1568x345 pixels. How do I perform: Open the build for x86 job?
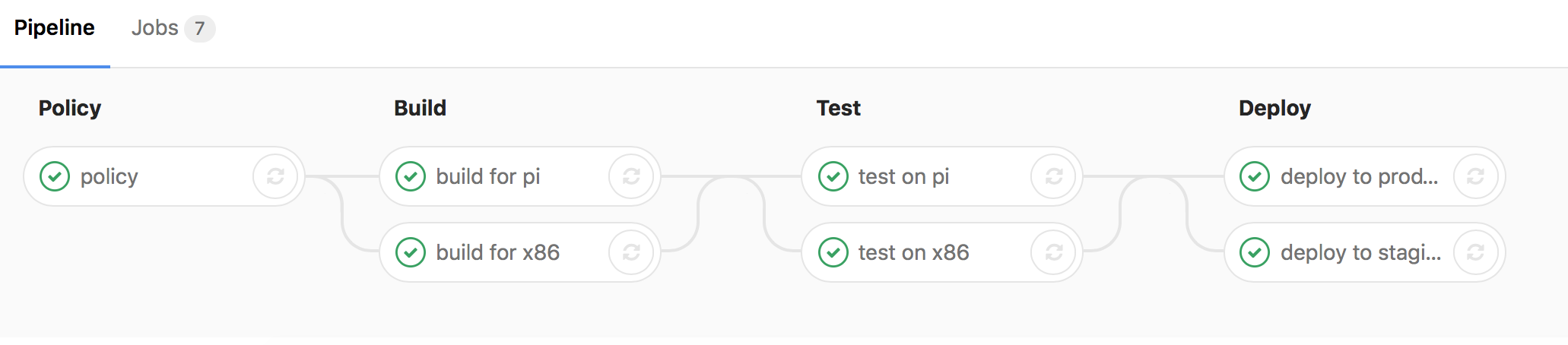(x=497, y=252)
